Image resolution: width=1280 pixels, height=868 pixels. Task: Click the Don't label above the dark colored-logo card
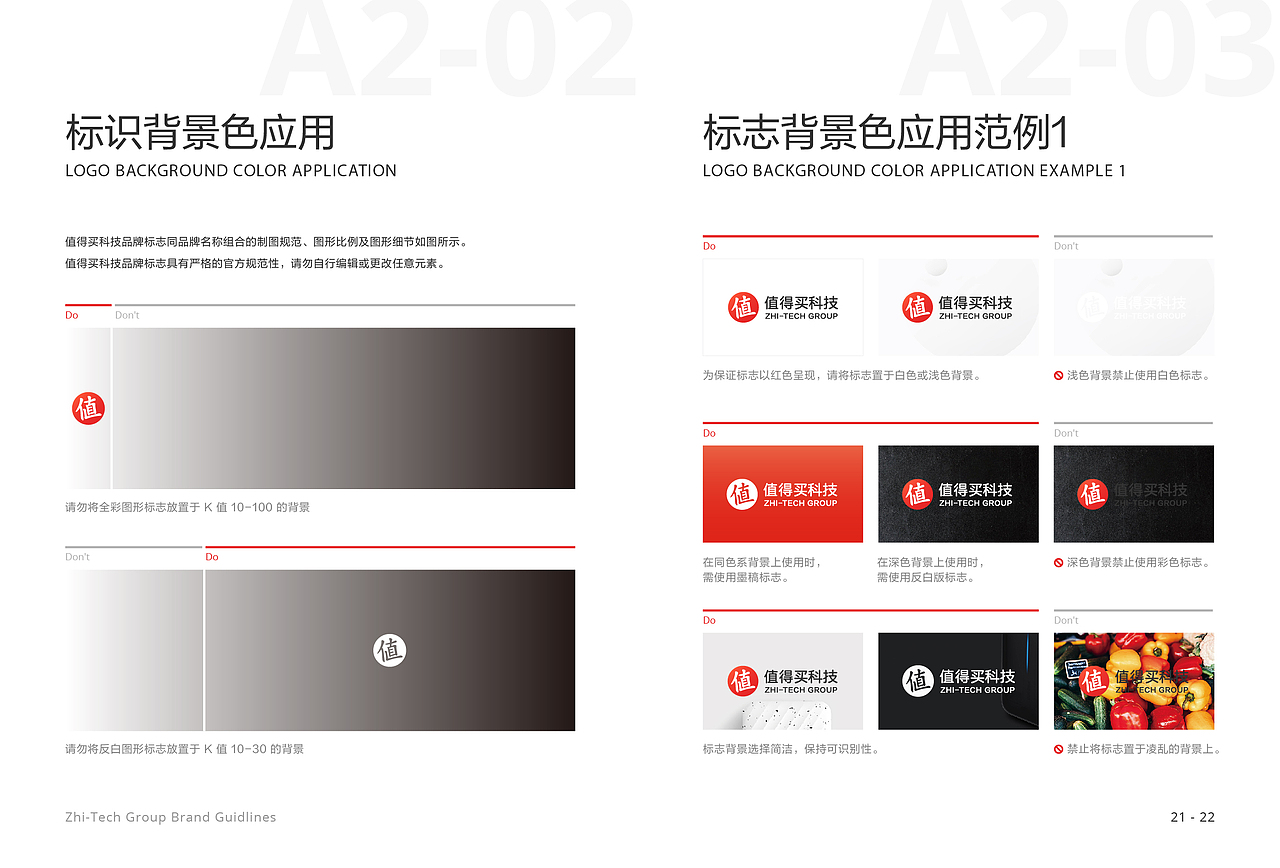pos(1066,433)
